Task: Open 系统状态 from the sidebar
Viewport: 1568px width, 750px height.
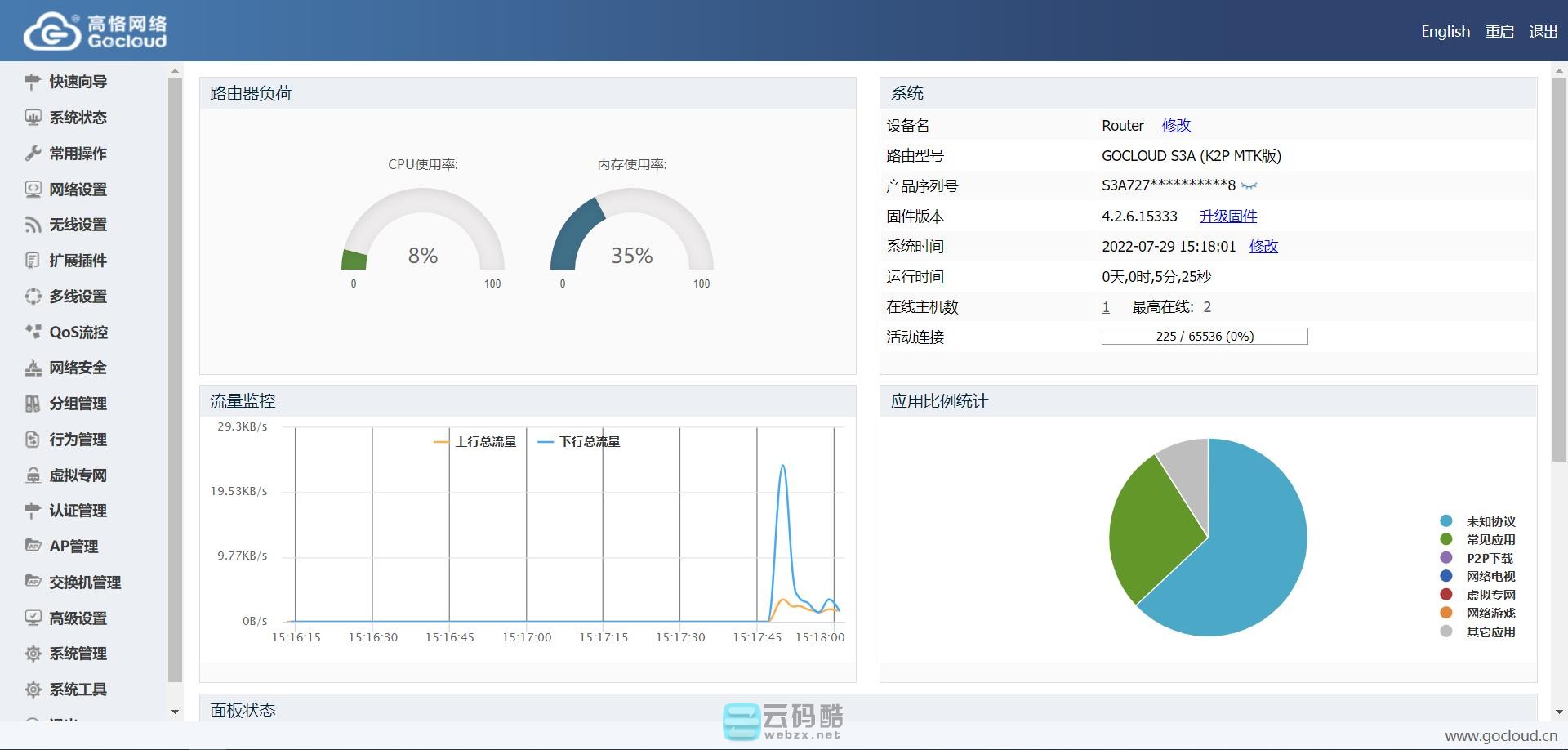Action: tap(79, 118)
